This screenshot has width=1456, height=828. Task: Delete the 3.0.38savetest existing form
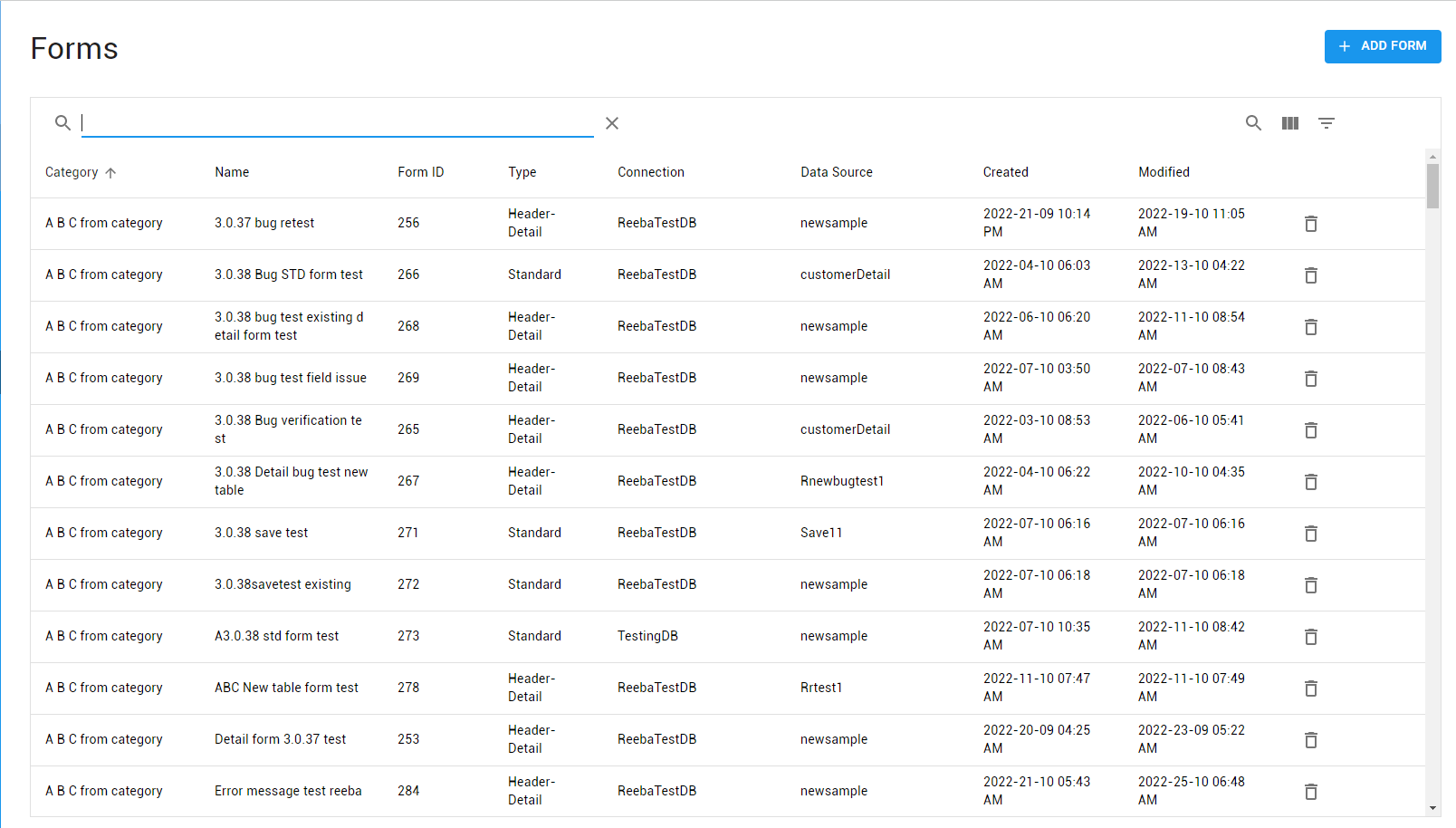tap(1310, 585)
